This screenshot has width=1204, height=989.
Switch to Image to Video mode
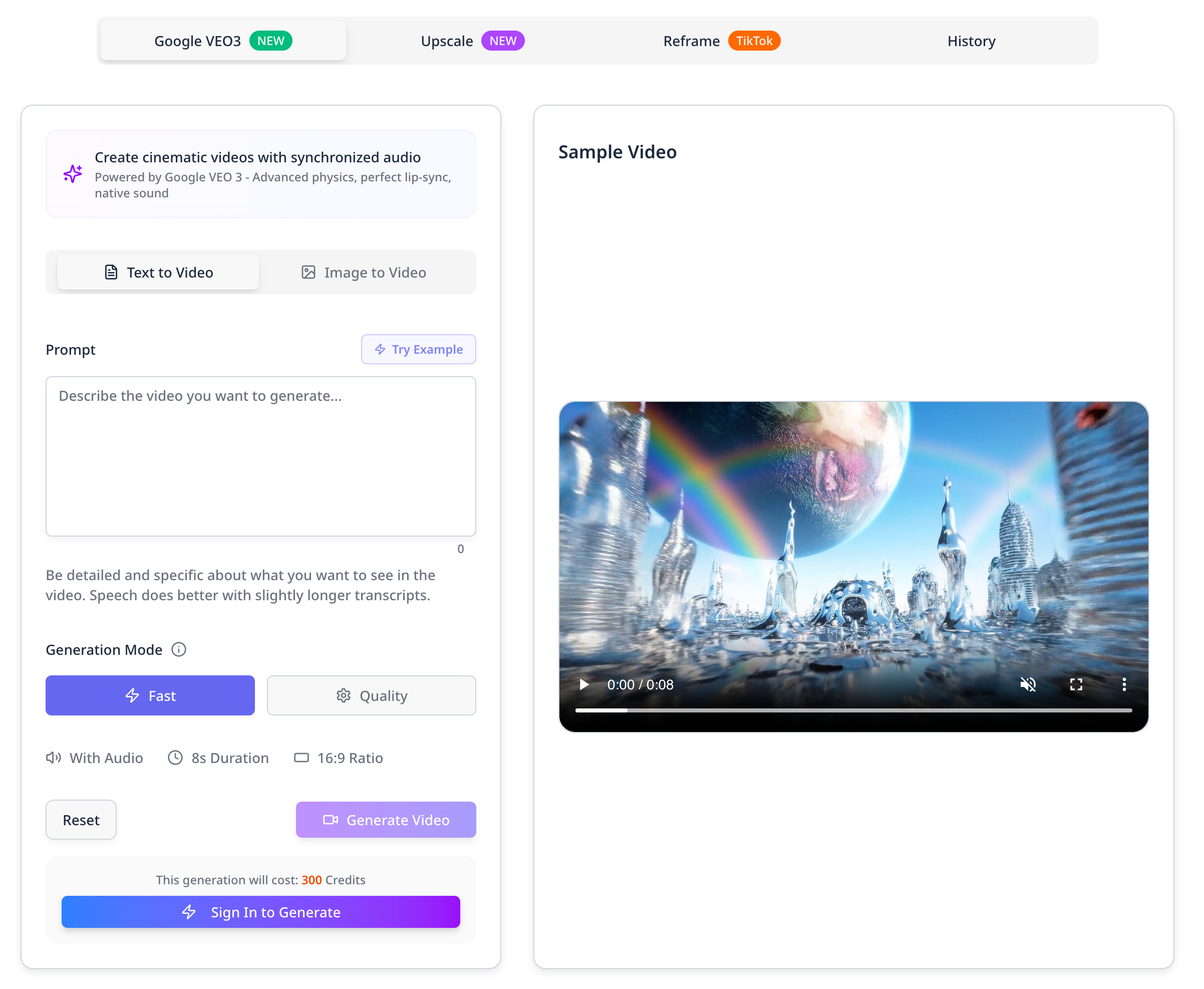pos(364,273)
